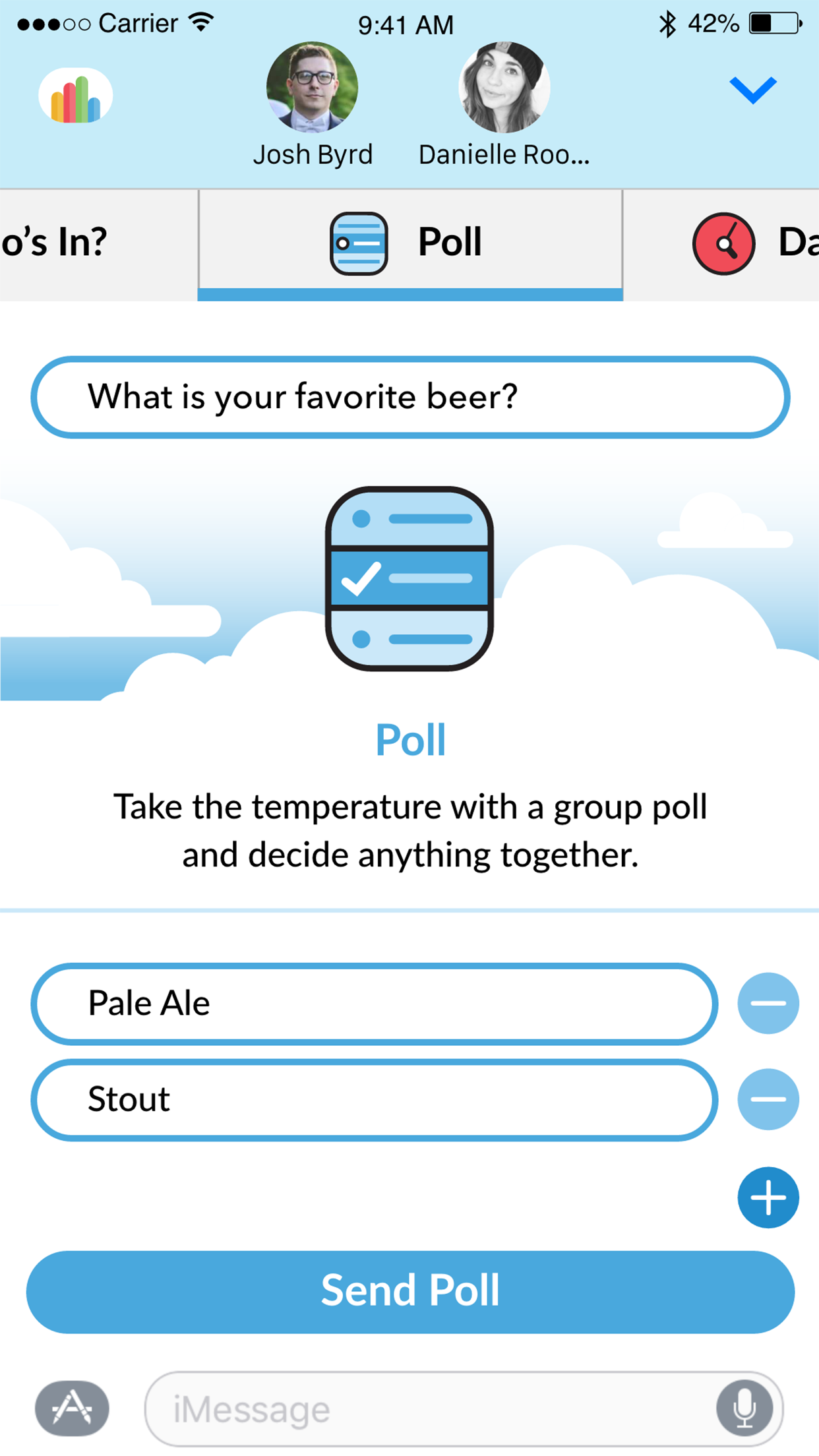The image size is (819, 1456).
Task: Focus the iMessage text field
Action: pyautogui.click(x=429, y=1410)
